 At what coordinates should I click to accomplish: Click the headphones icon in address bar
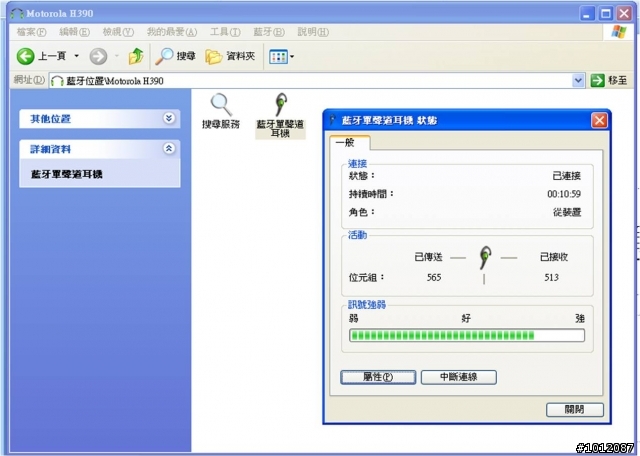click(57, 81)
